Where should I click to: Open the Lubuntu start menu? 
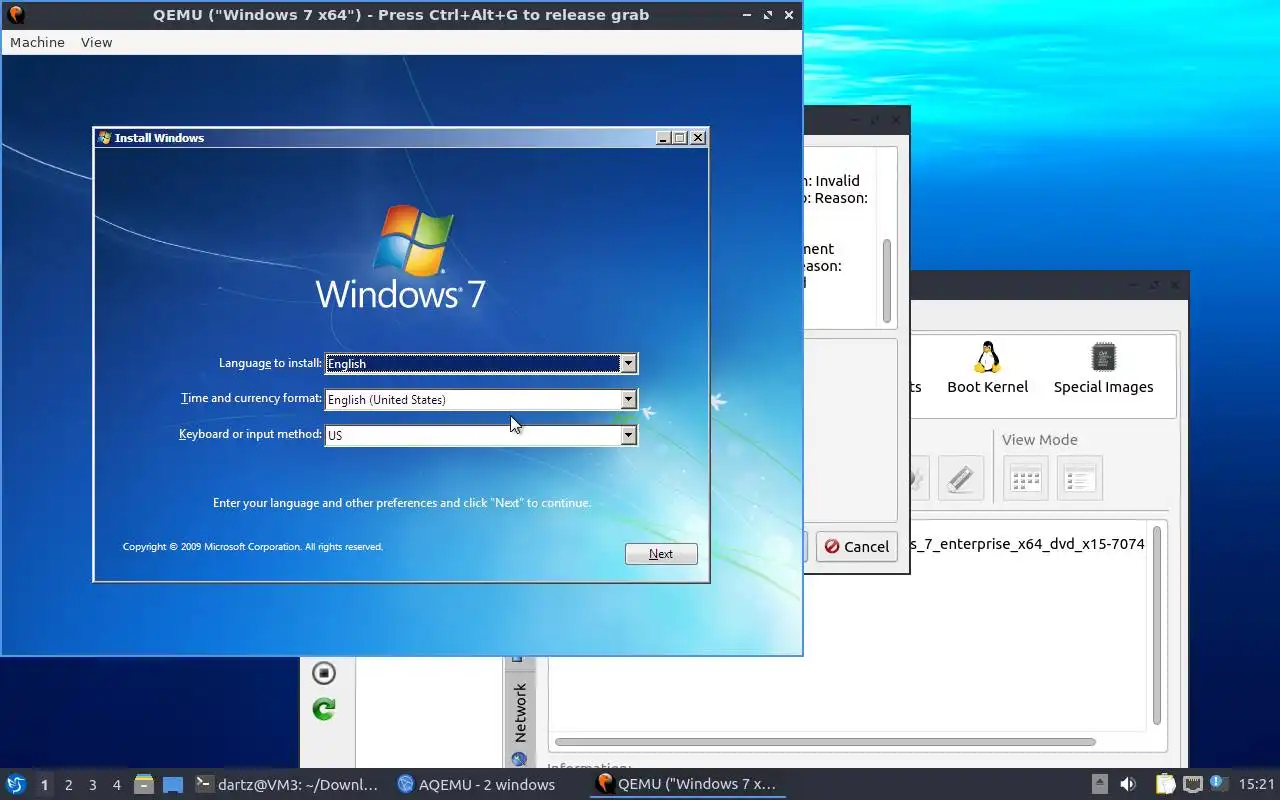16,784
